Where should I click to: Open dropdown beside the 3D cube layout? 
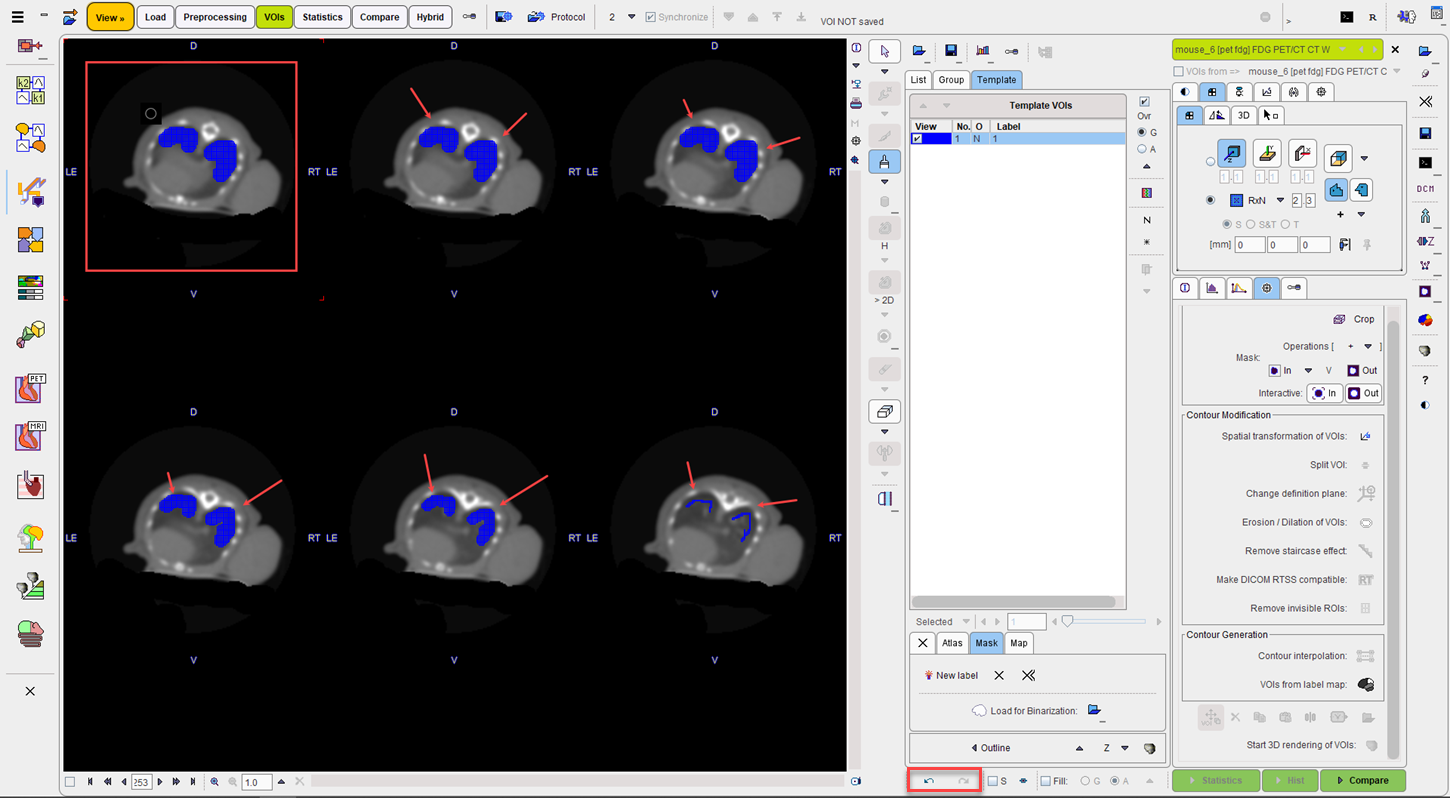click(x=1364, y=158)
